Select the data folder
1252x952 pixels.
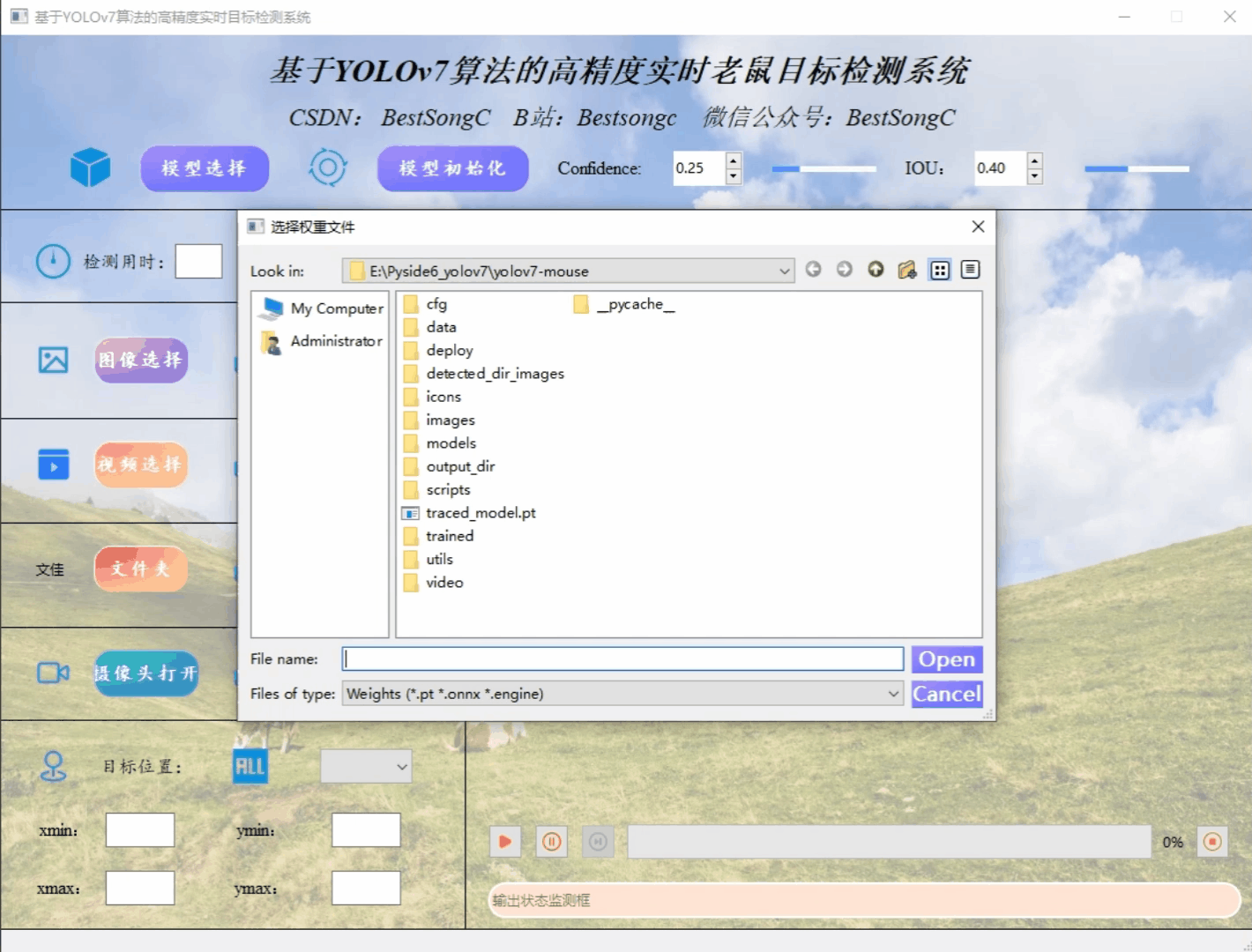(430, 327)
